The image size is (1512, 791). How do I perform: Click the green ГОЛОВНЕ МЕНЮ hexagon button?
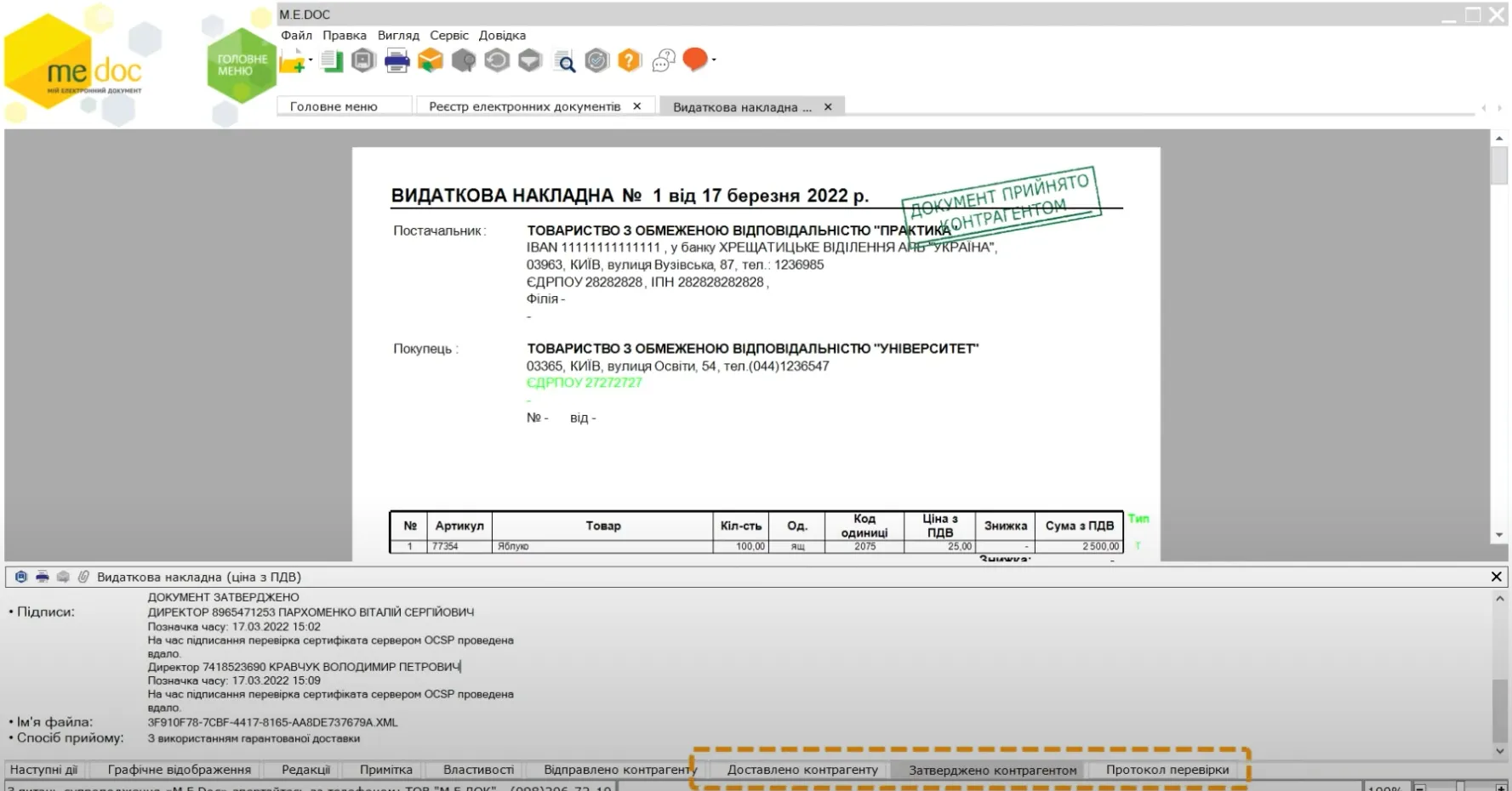pos(242,65)
